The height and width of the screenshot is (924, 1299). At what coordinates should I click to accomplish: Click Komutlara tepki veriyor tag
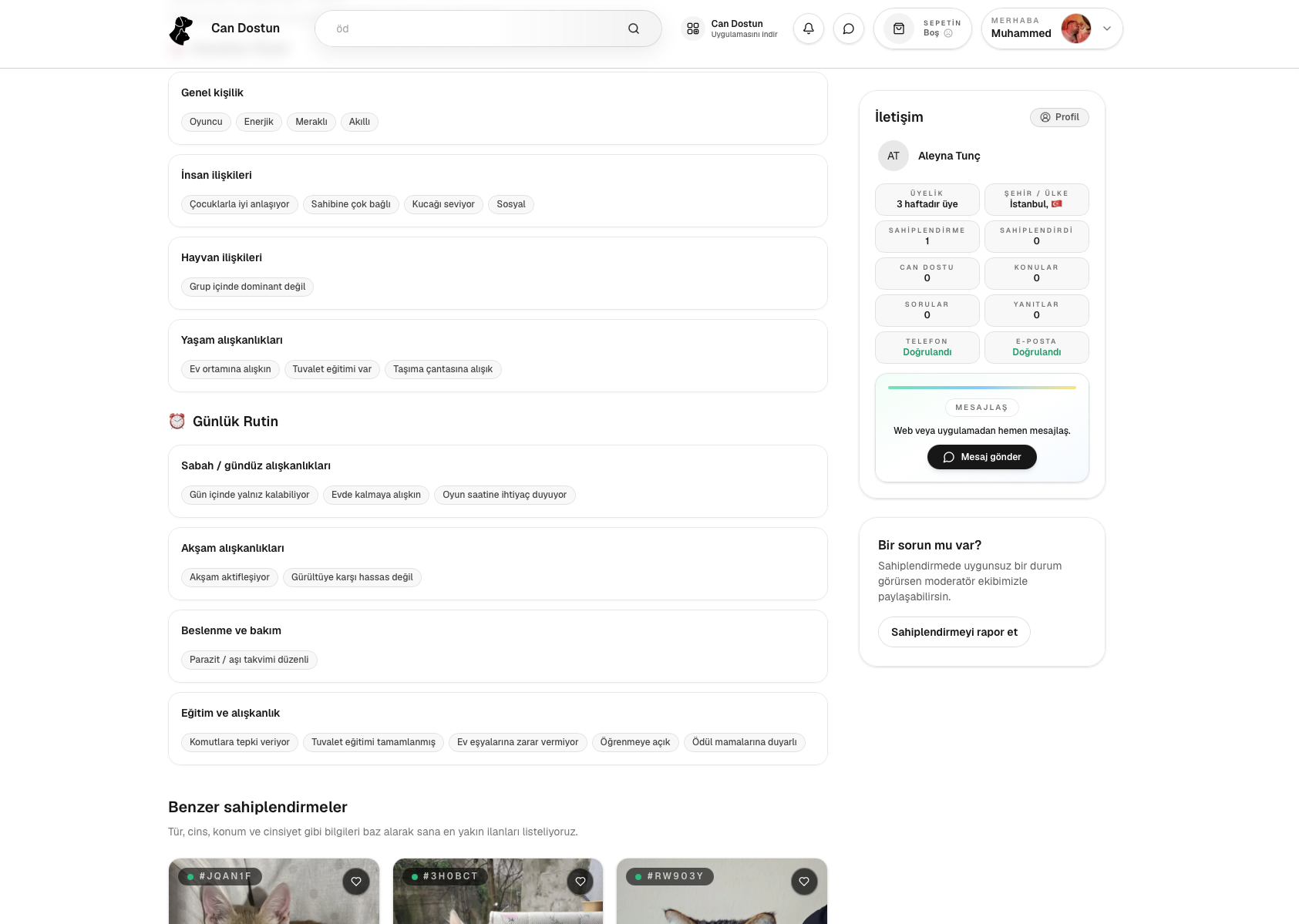(240, 742)
